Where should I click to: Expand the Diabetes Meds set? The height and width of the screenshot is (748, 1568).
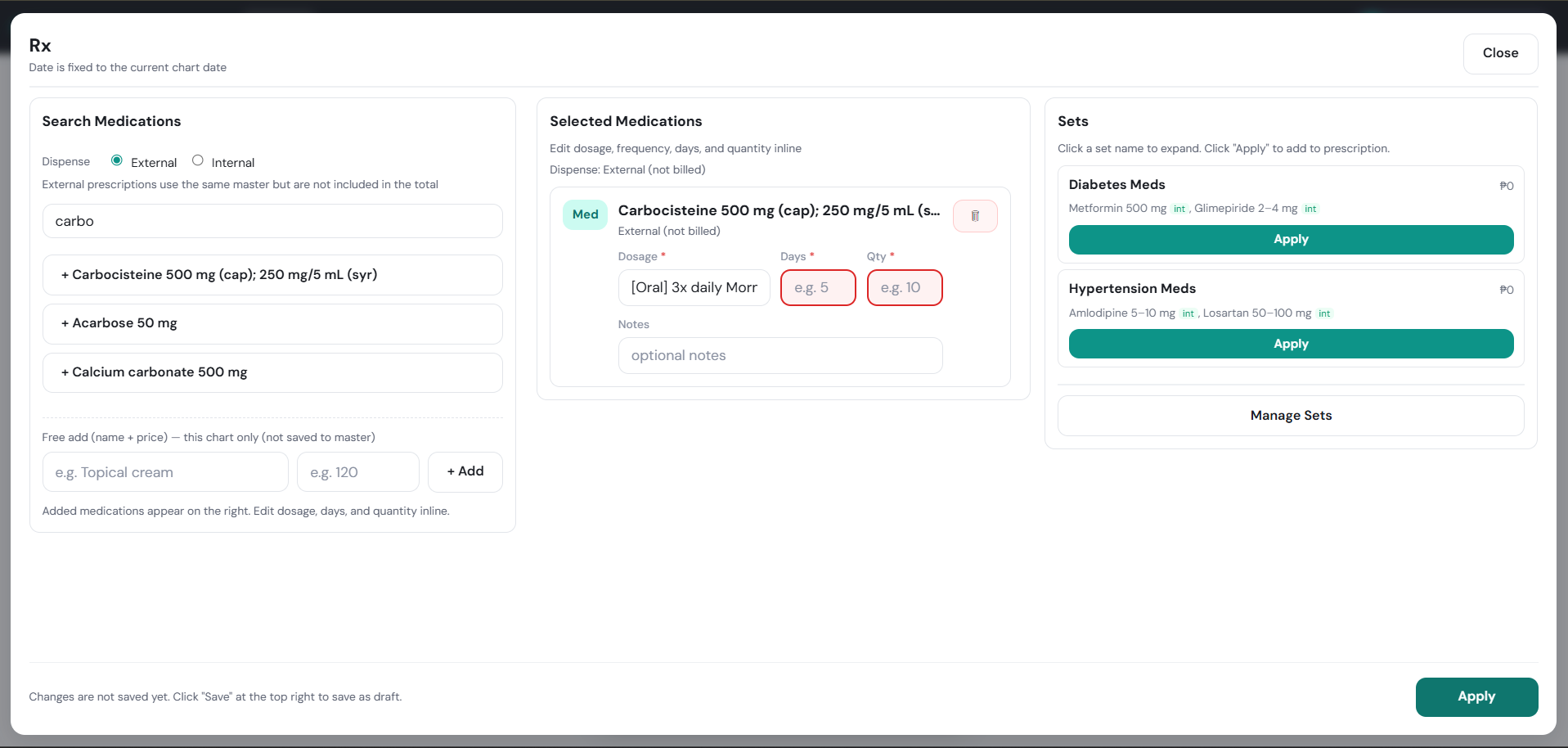(x=1116, y=185)
